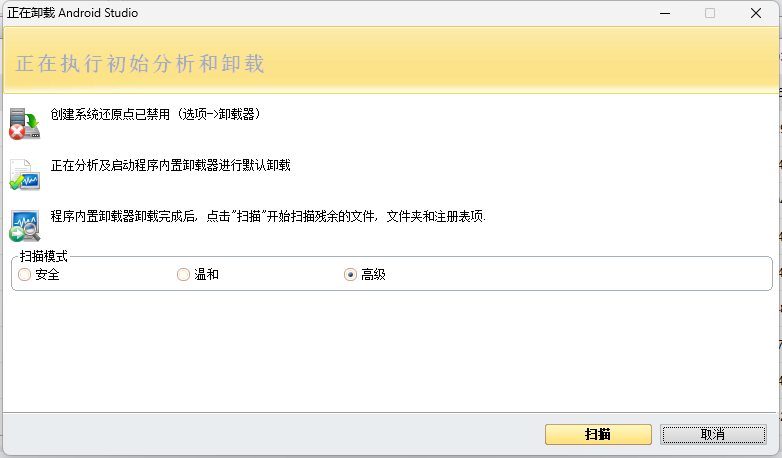Click the analysis checkmark document icon
This screenshot has width=782, height=458.
click(x=24, y=175)
